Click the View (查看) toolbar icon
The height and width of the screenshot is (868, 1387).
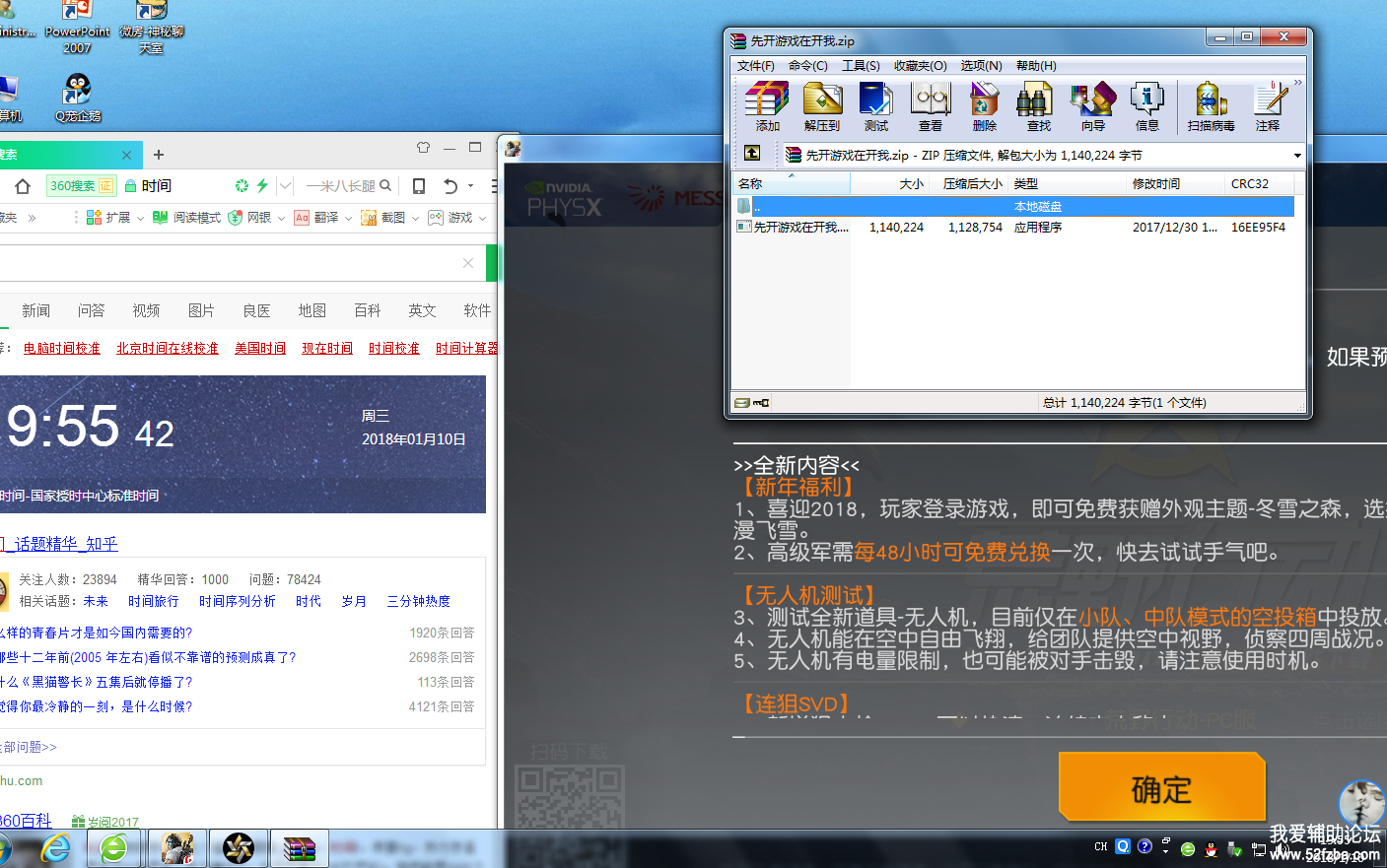930,106
